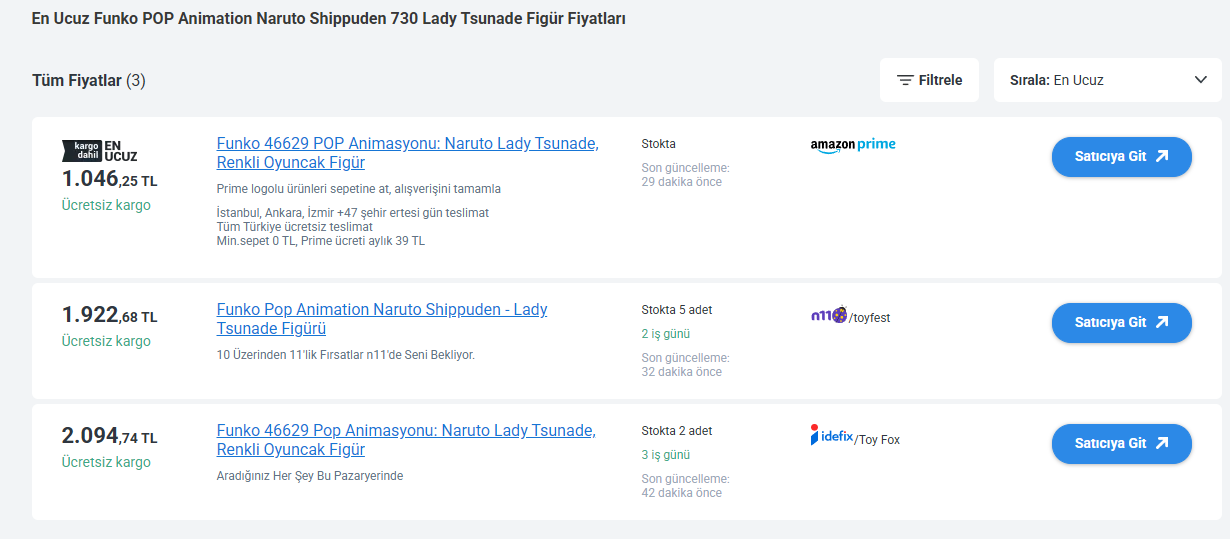Go to seller for the 1.046,25 TL offer
The image size is (1230, 539).
(x=1121, y=157)
